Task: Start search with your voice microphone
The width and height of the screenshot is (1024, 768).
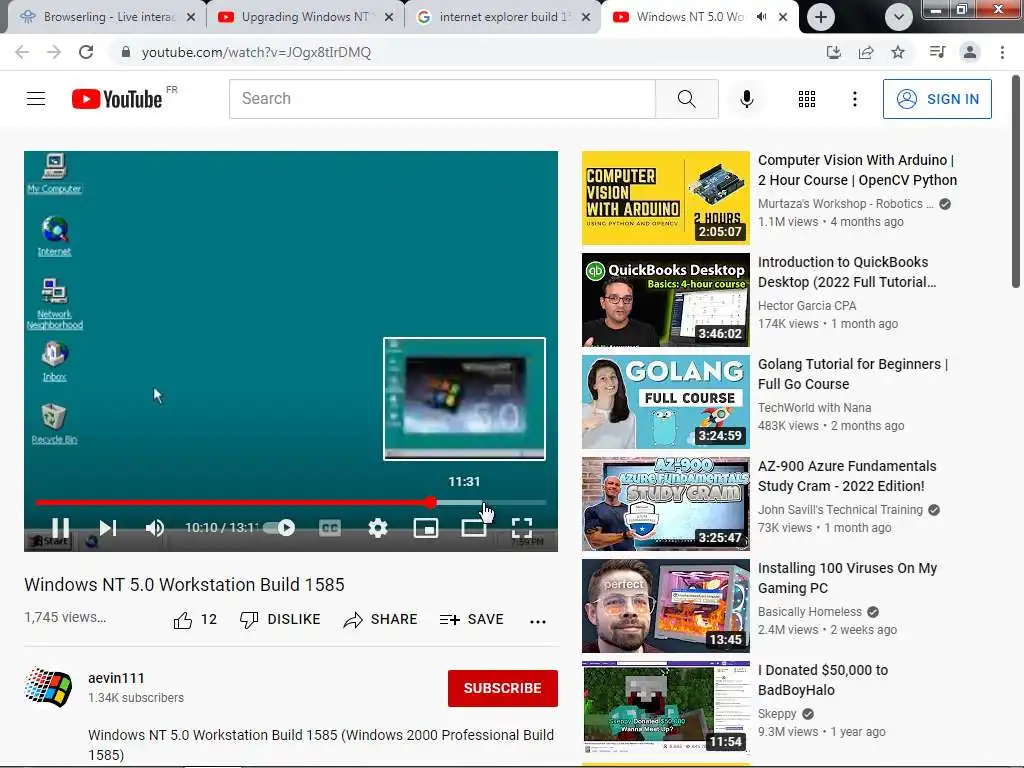Action: click(x=747, y=99)
